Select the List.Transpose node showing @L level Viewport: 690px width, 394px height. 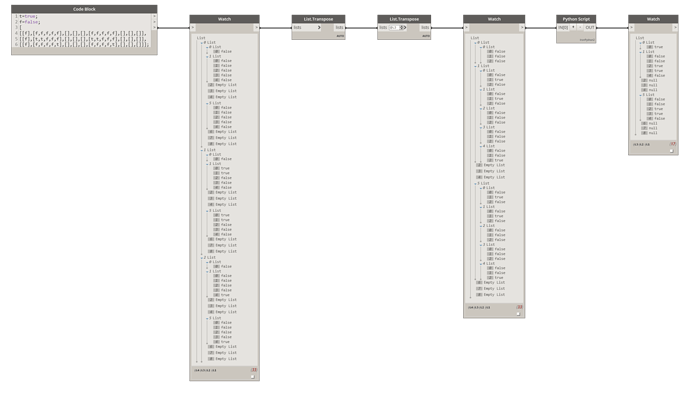[404, 19]
